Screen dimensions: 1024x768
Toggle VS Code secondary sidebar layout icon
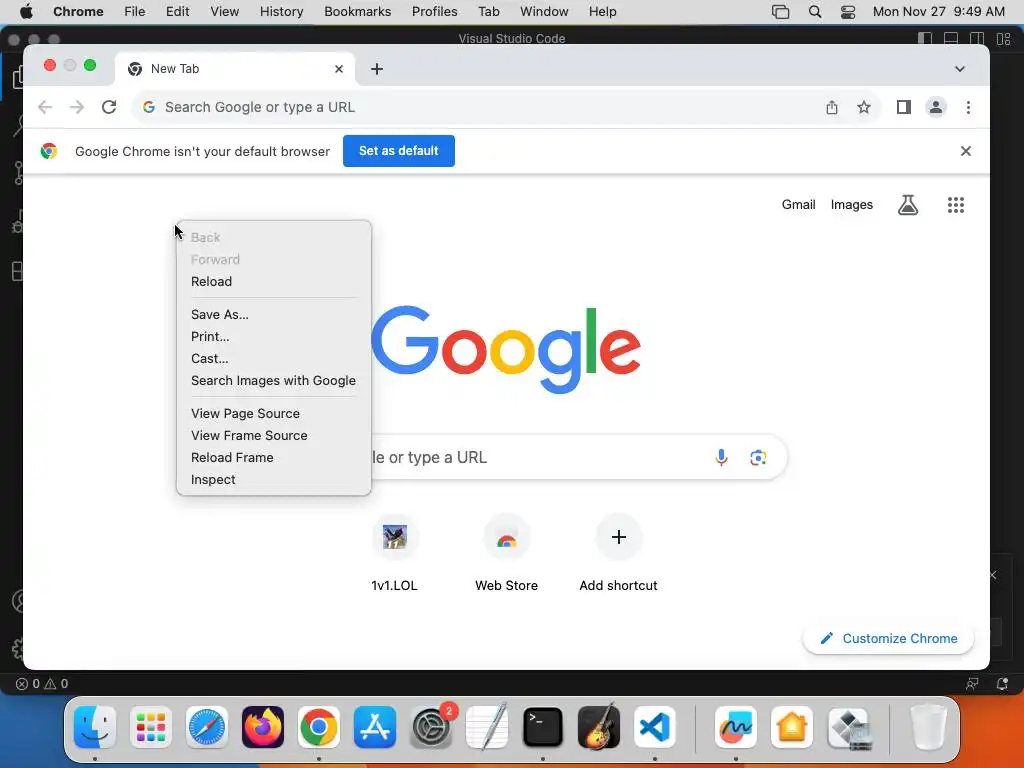point(978,39)
